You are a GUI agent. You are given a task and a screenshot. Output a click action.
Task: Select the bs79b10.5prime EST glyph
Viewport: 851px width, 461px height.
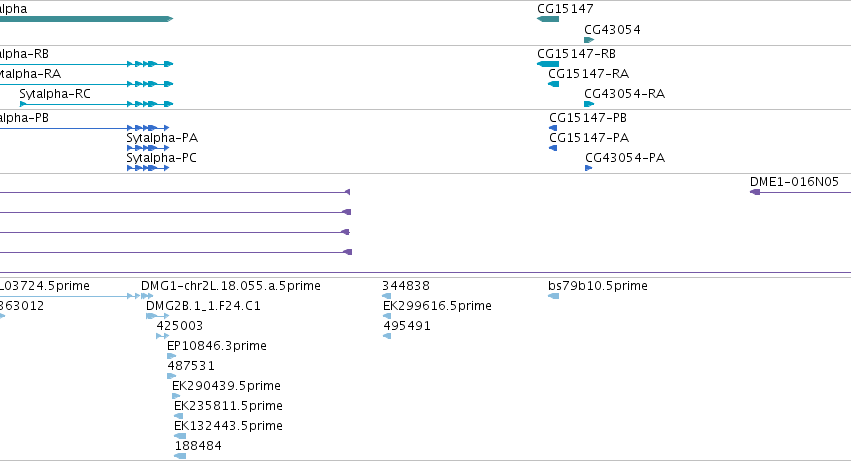[x=554, y=296]
